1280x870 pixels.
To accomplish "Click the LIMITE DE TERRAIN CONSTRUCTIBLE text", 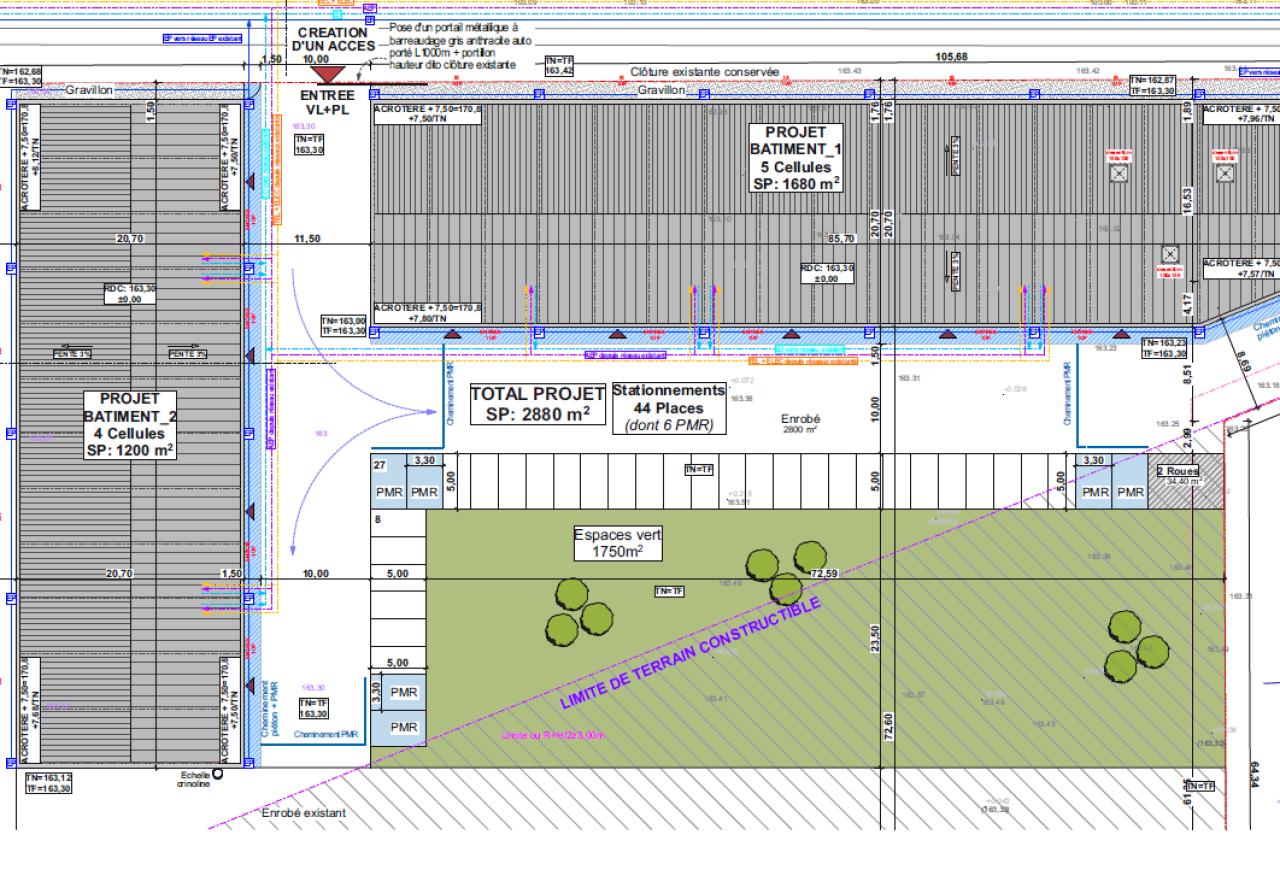I will [690, 654].
